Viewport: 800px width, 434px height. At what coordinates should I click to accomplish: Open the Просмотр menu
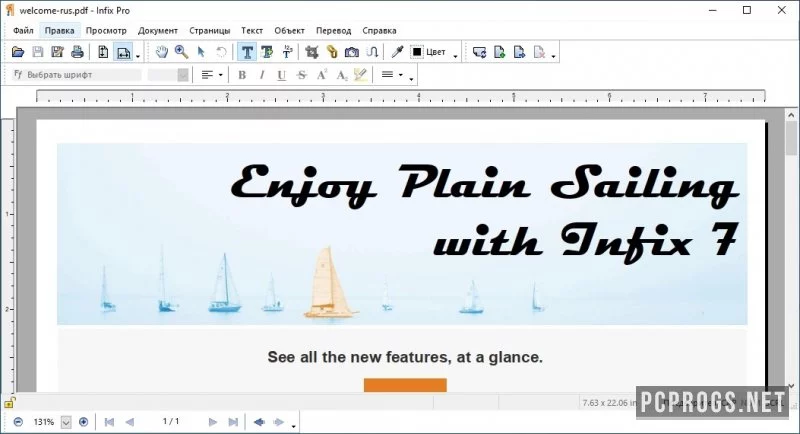[x=106, y=31]
